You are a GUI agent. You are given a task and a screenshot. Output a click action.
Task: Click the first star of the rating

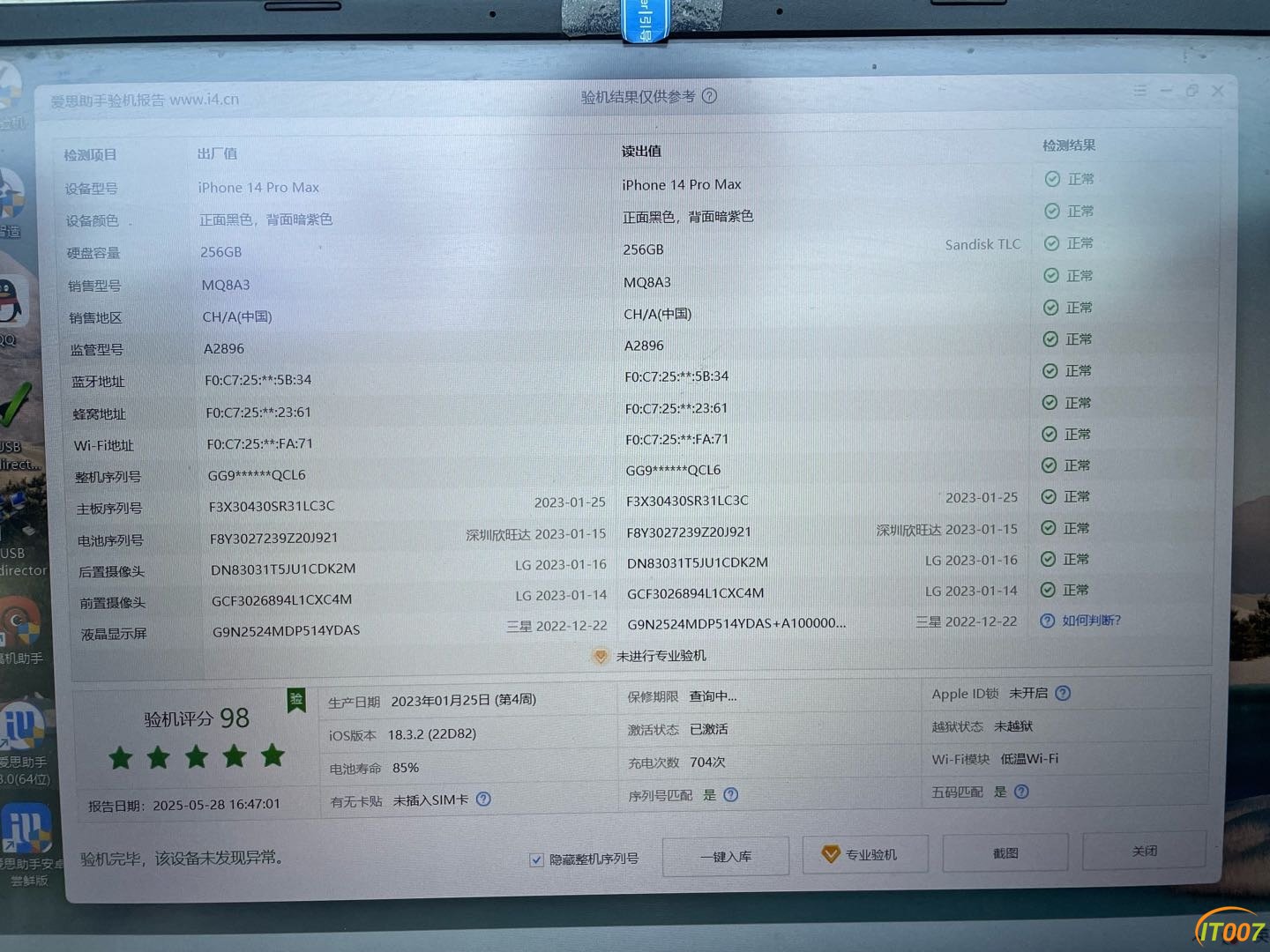[121, 756]
